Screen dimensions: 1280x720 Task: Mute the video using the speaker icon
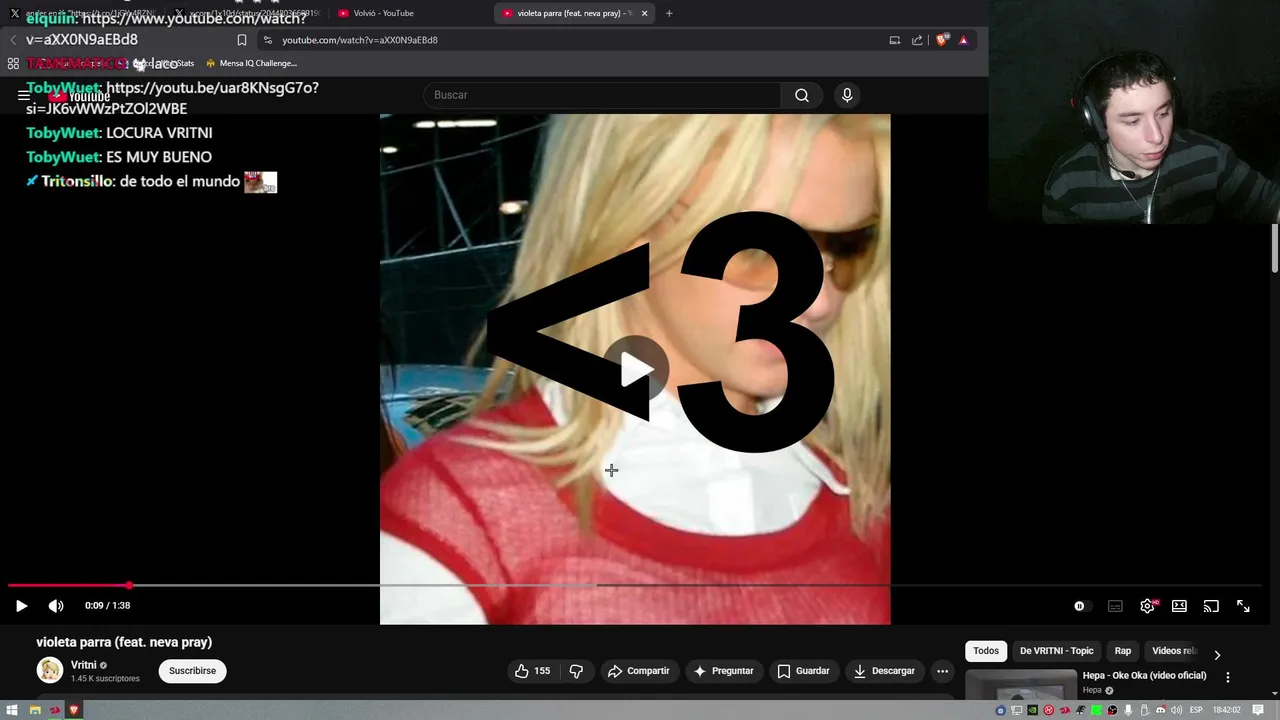(x=56, y=606)
